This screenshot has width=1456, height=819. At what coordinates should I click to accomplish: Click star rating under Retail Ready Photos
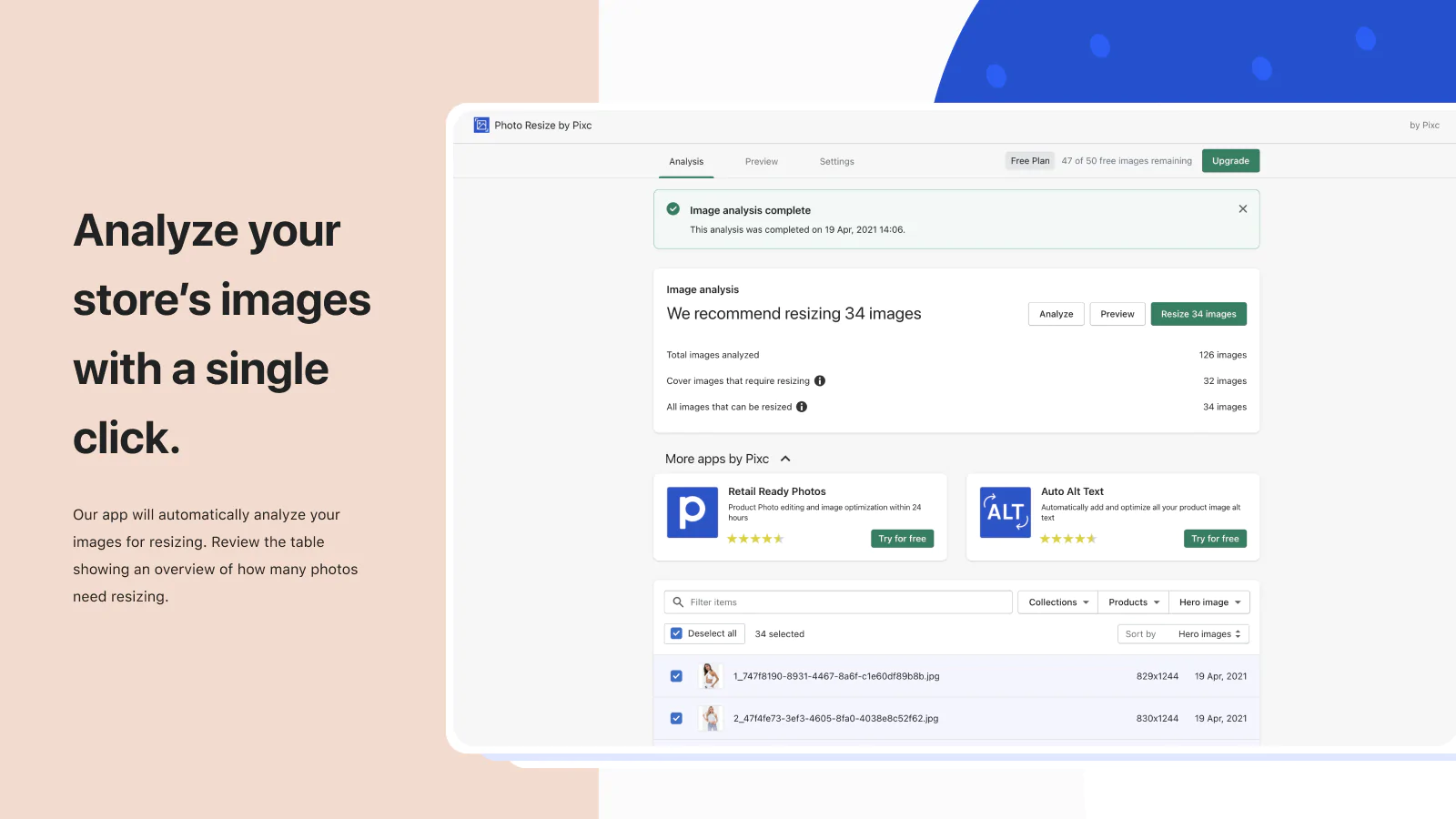click(755, 539)
